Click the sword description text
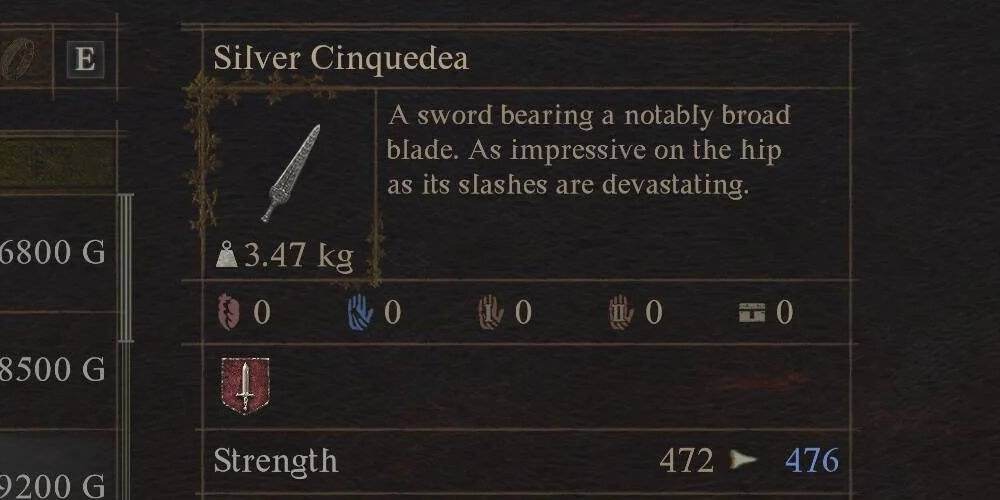Image resolution: width=1000 pixels, height=500 pixels. pos(588,150)
